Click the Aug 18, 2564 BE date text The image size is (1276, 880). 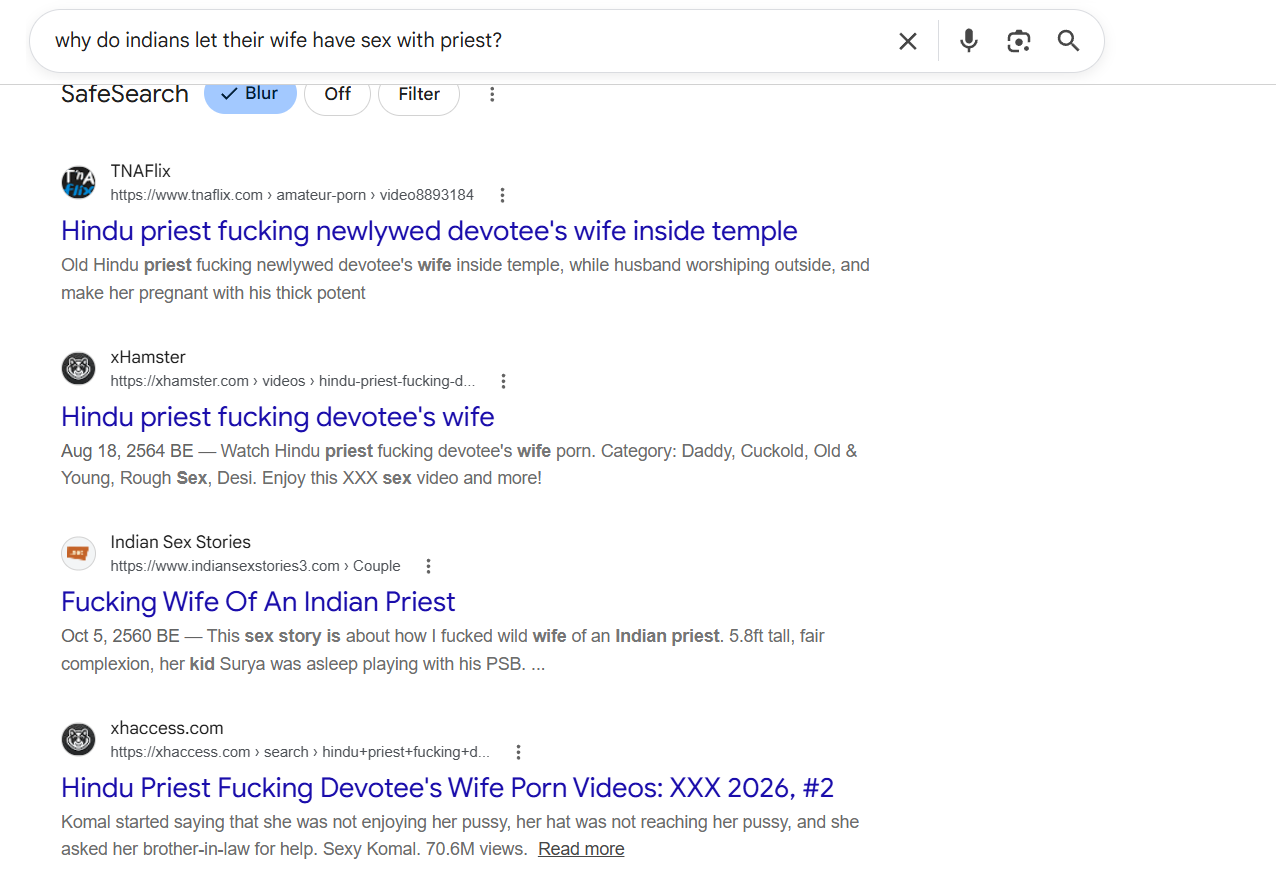point(127,451)
